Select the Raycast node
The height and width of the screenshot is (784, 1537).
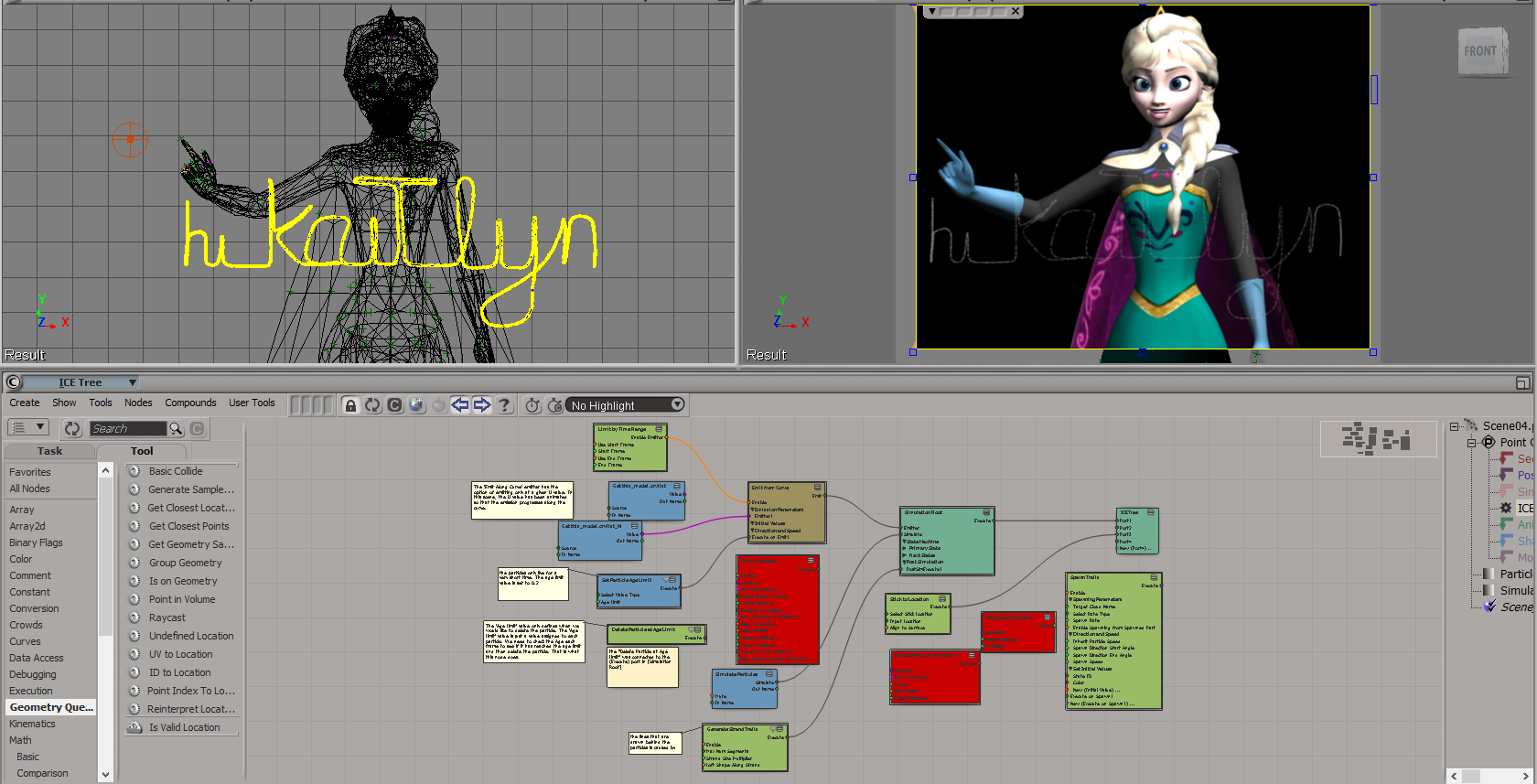(167, 618)
